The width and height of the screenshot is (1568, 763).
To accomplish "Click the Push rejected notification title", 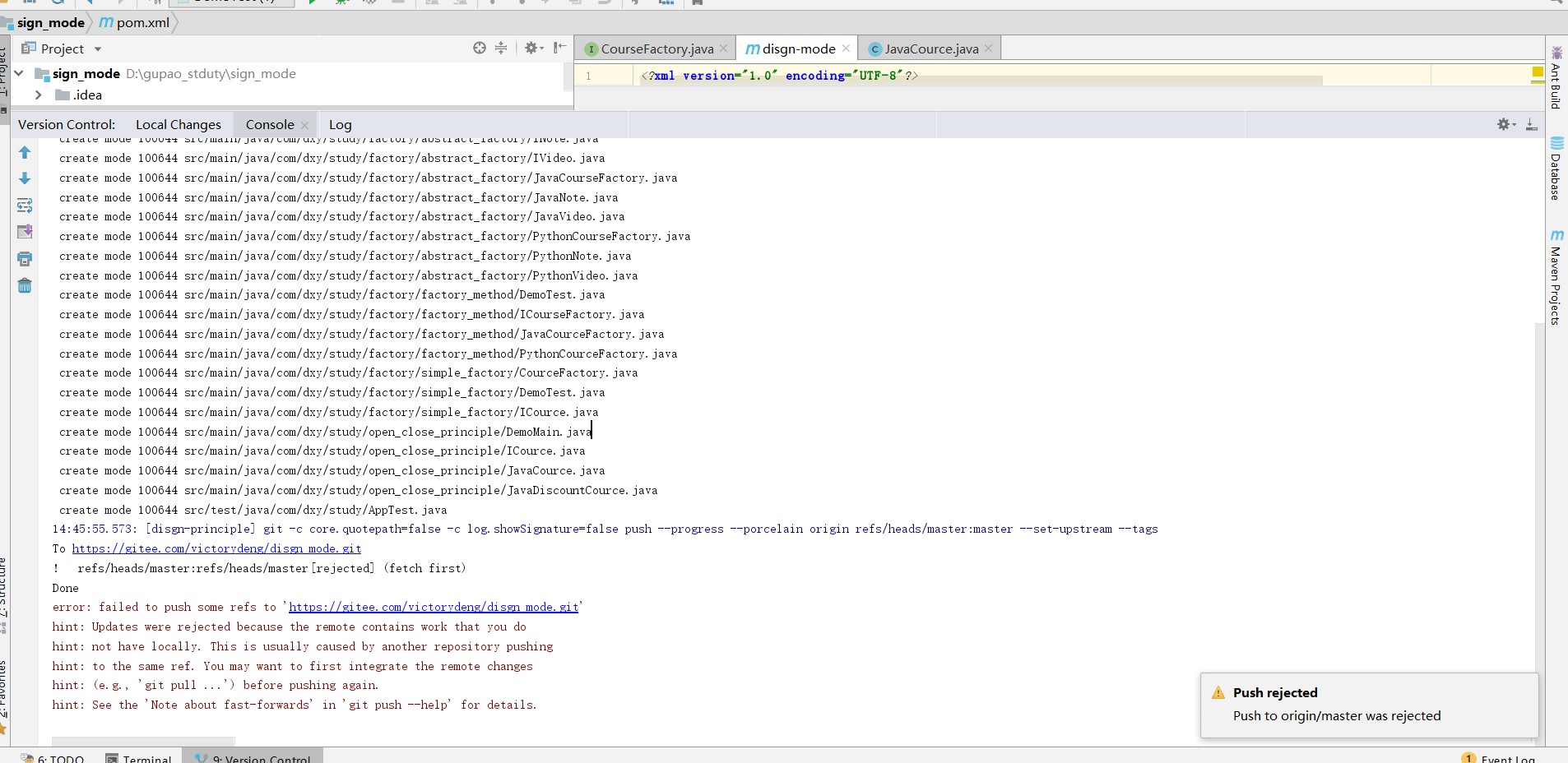I will click(1275, 692).
